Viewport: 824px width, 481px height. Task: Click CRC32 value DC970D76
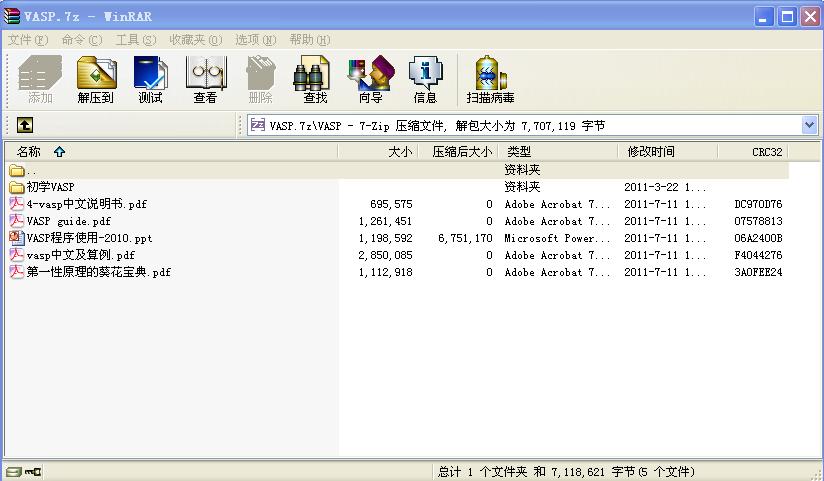tap(758, 204)
